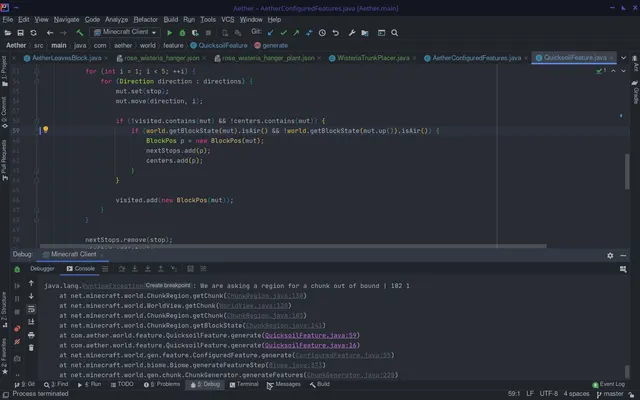Click the Git show history clock icon

click(x=322, y=33)
